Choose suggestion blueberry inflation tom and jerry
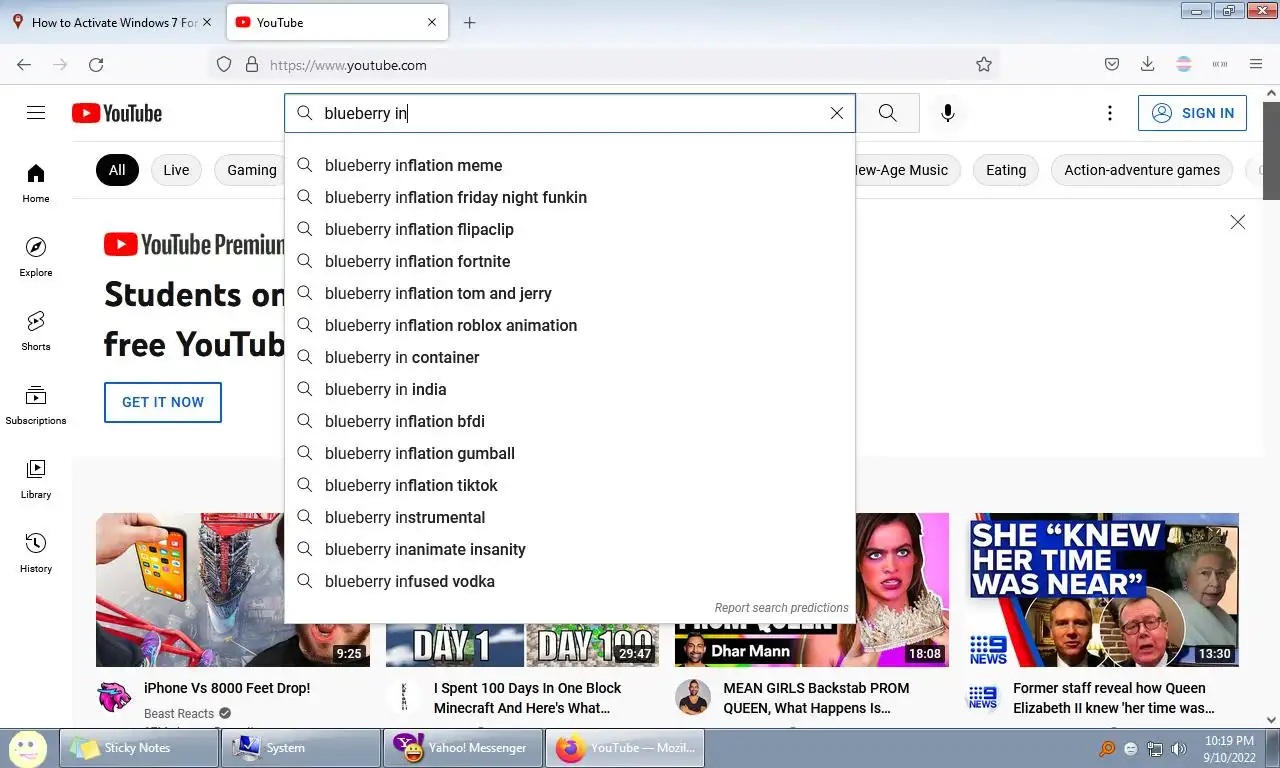1280x768 pixels. pyautogui.click(x=570, y=293)
